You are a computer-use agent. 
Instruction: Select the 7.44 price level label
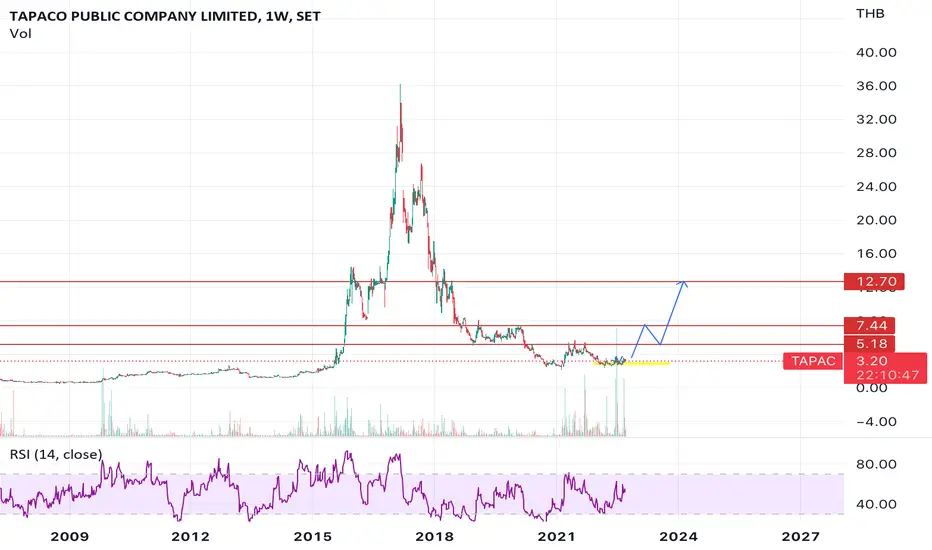click(869, 325)
